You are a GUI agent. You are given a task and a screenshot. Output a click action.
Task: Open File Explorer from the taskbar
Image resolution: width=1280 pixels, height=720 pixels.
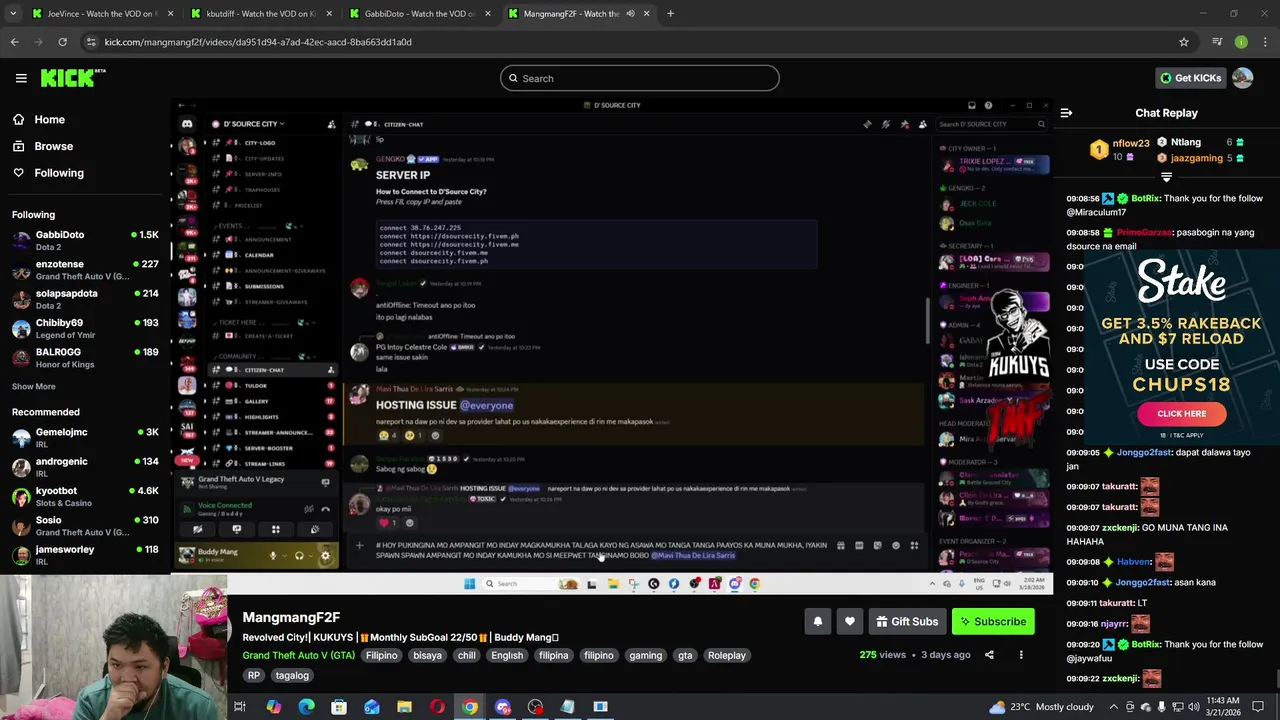tap(404, 707)
